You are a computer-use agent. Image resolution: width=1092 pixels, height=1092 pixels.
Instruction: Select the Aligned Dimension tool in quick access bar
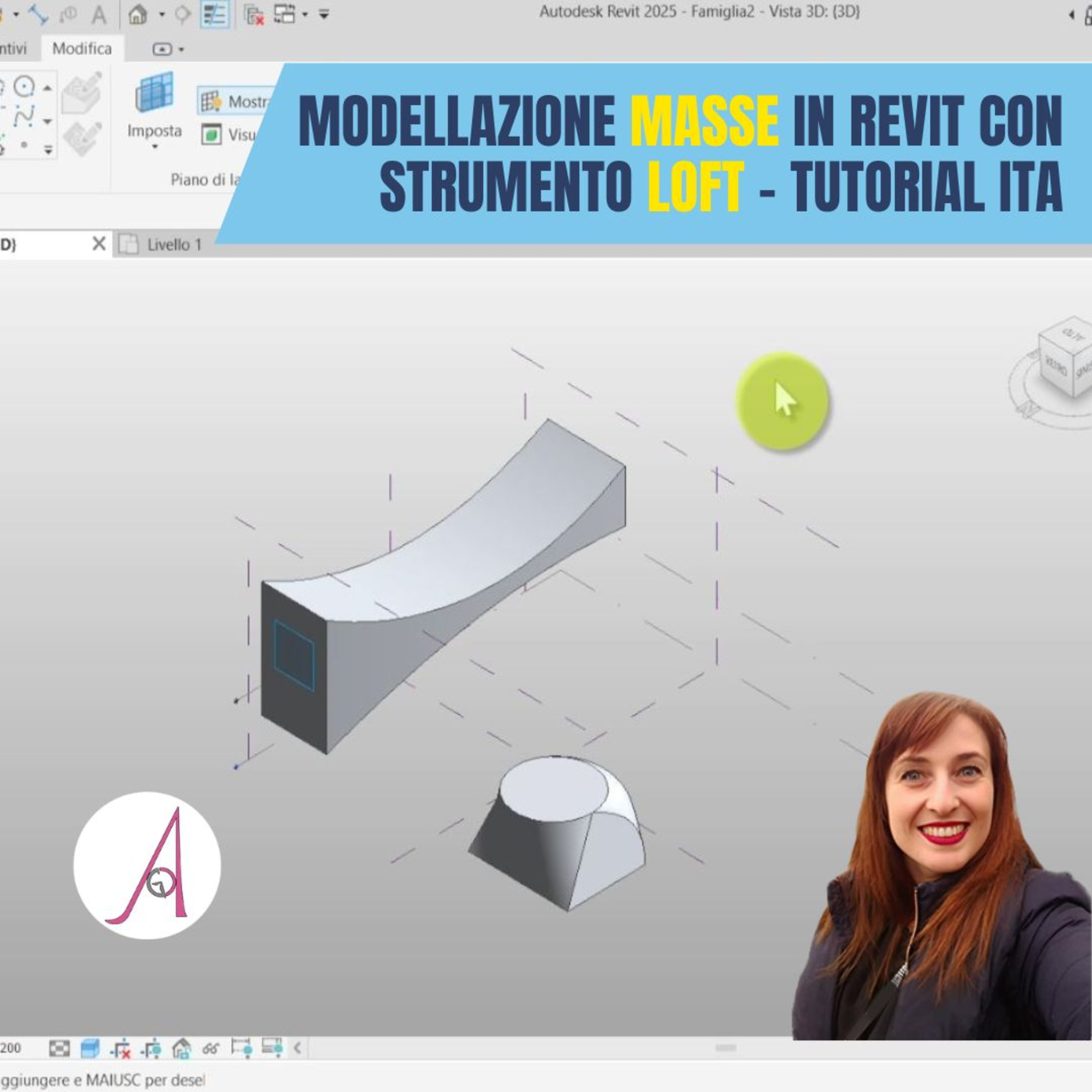tap(37, 14)
